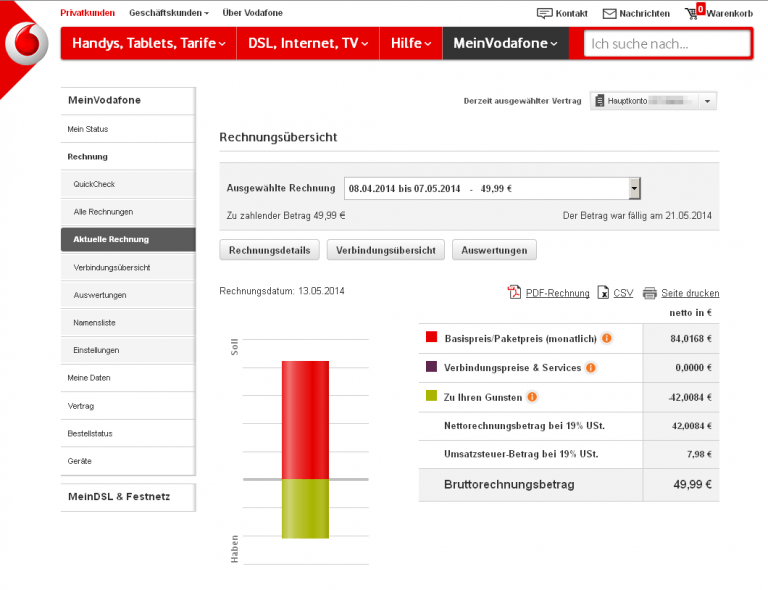Click info icon next to Verbindungspreise & Services
Viewport: 768px width, 590px height.
[591, 368]
